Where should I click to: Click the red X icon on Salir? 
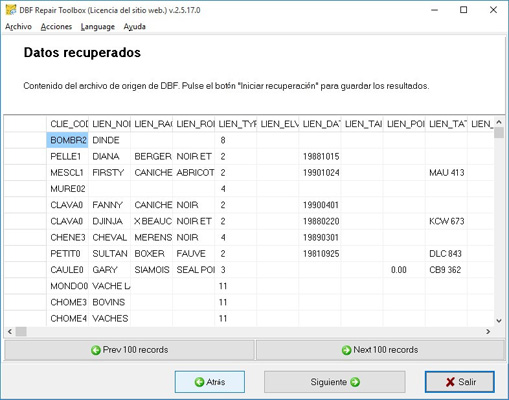tap(450, 382)
